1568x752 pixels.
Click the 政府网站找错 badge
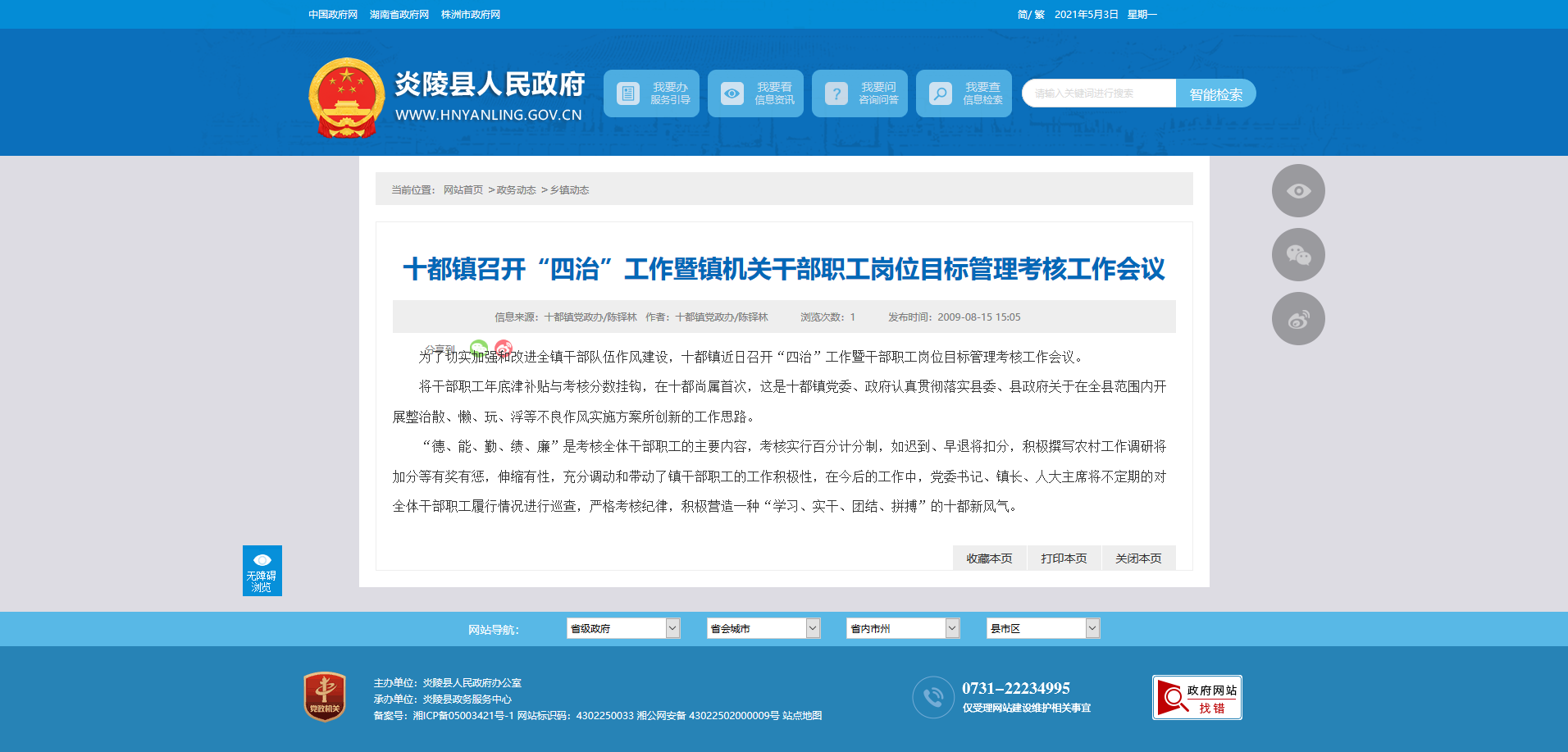[1197, 698]
